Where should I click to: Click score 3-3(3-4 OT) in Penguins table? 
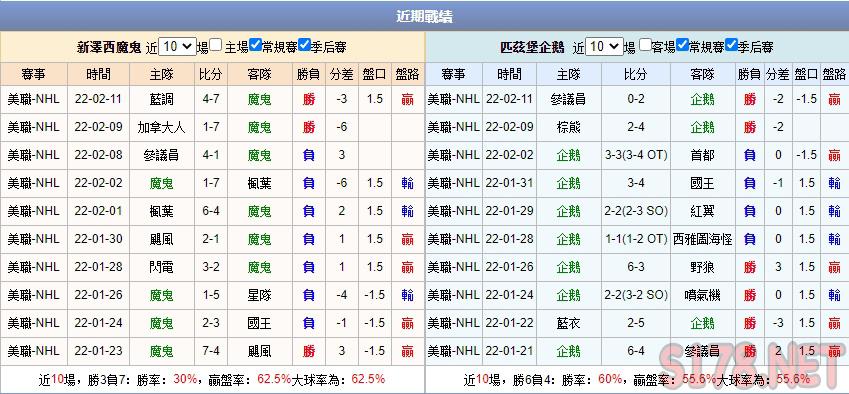[x=636, y=155]
